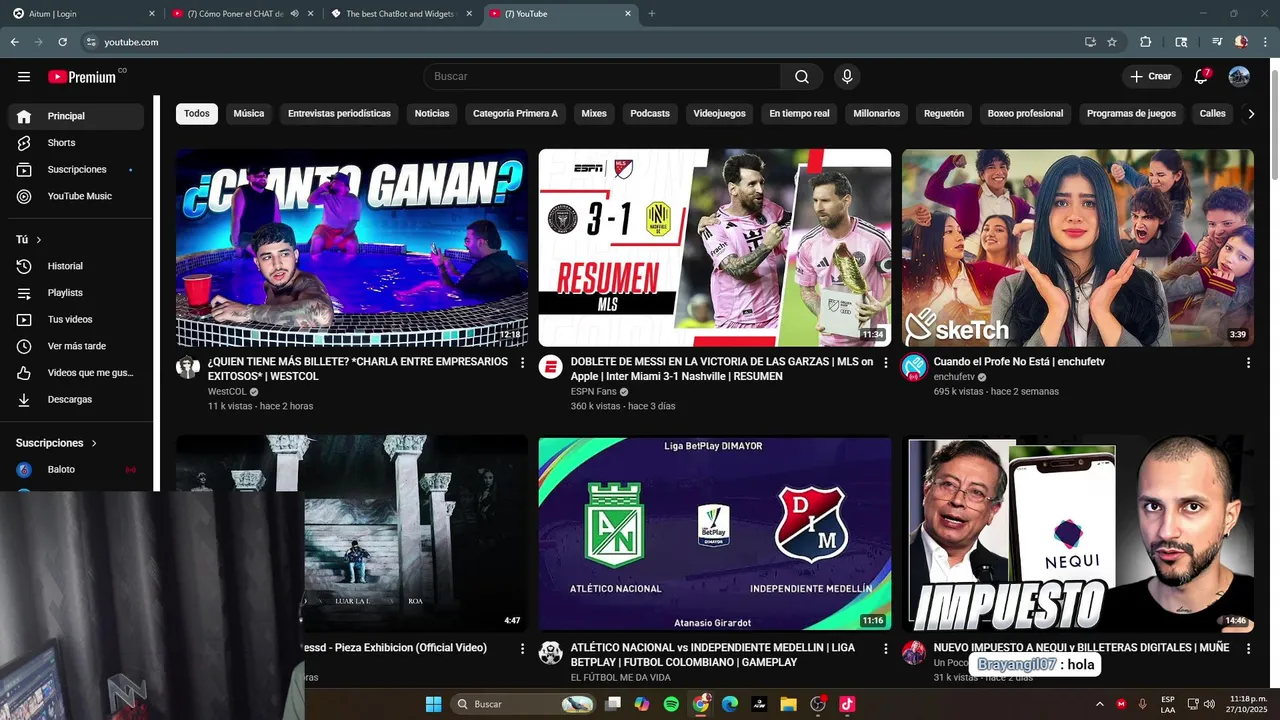Open Spotify from the taskbar
Screen dimensions: 1280x720
[x=671, y=704]
